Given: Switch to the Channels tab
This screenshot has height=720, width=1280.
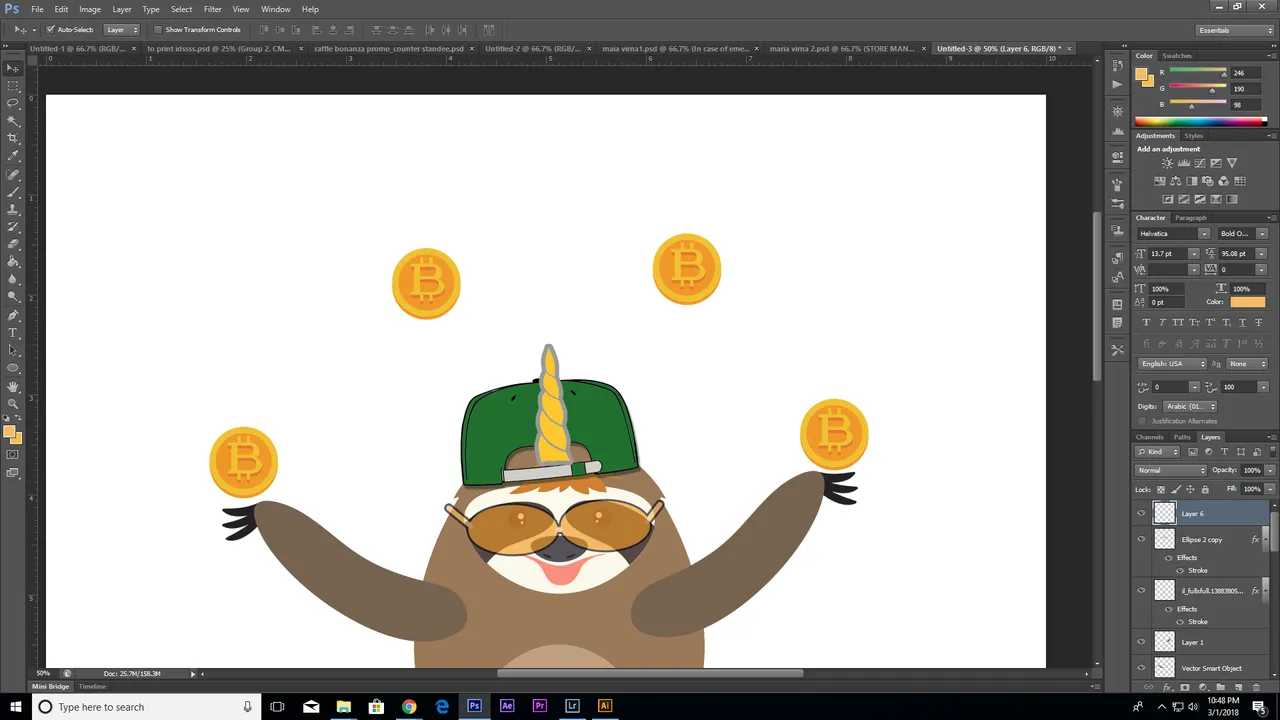Looking at the screenshot, I should (1149, 437).
